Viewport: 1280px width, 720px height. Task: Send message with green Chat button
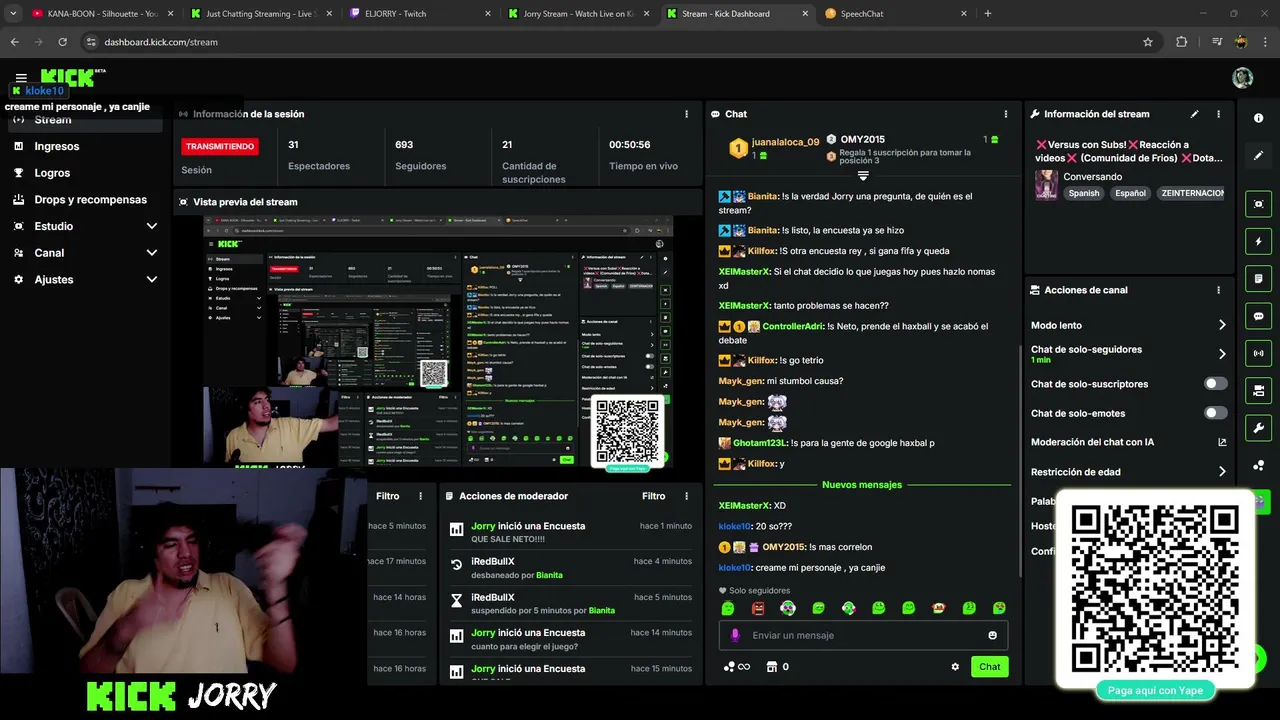[989, 667]
